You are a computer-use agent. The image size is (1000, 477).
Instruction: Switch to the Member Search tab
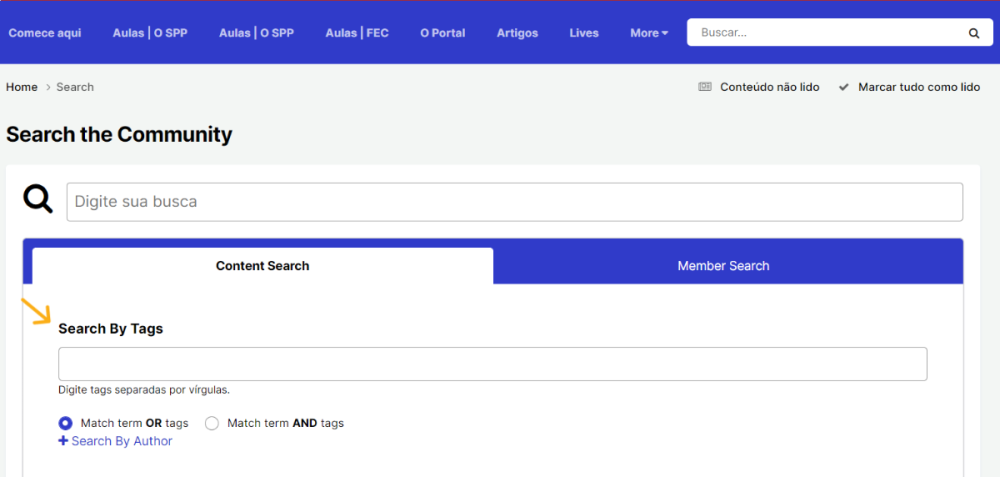coord(723,266)
